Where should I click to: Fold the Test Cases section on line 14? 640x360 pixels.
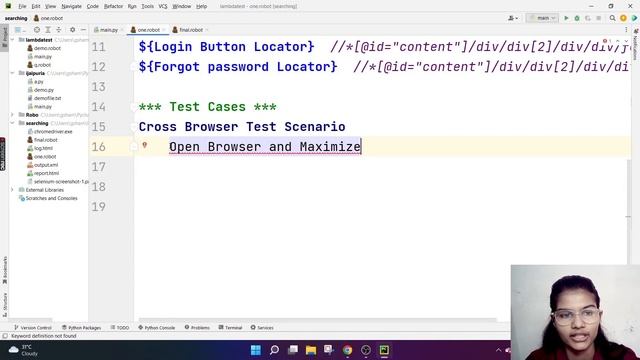point(133,107)
